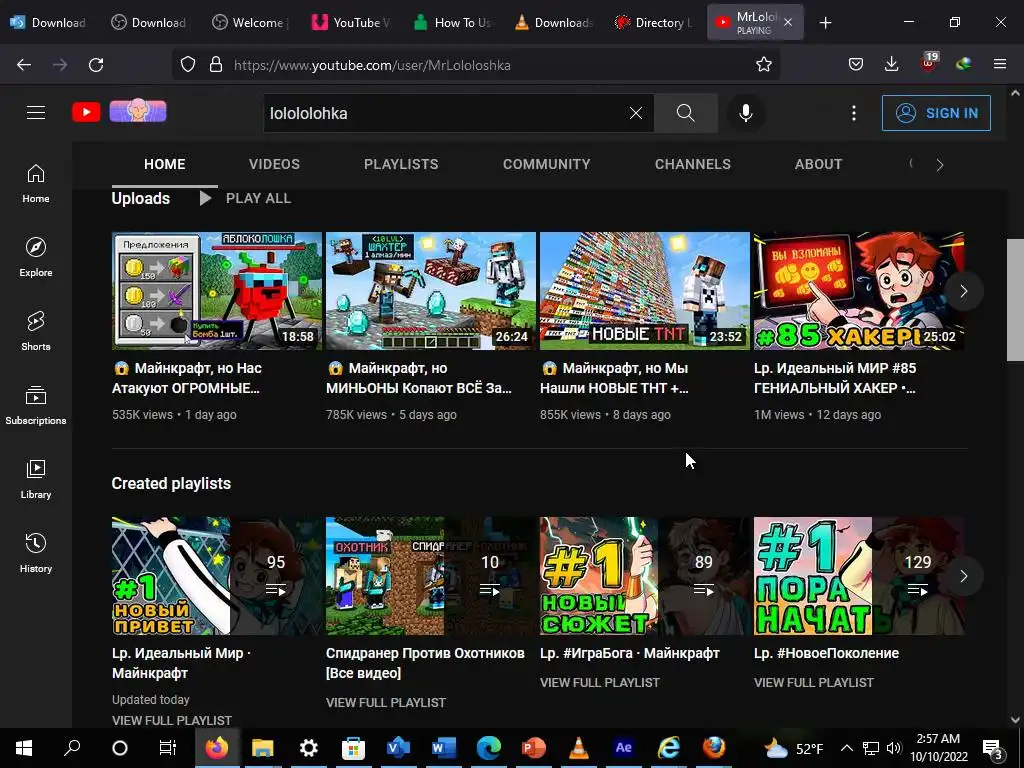The height and width of the screenshot is (768, 1024).
Task: Open Shorts in the sidebar
Action: click(36, 331)
